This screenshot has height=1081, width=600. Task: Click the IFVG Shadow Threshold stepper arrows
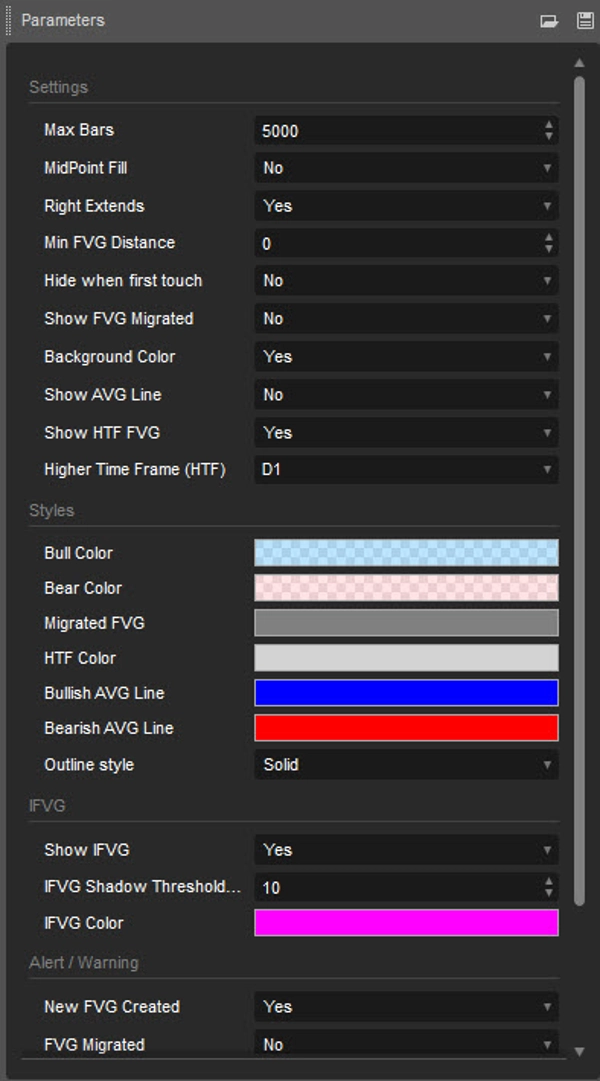(548, 887)
